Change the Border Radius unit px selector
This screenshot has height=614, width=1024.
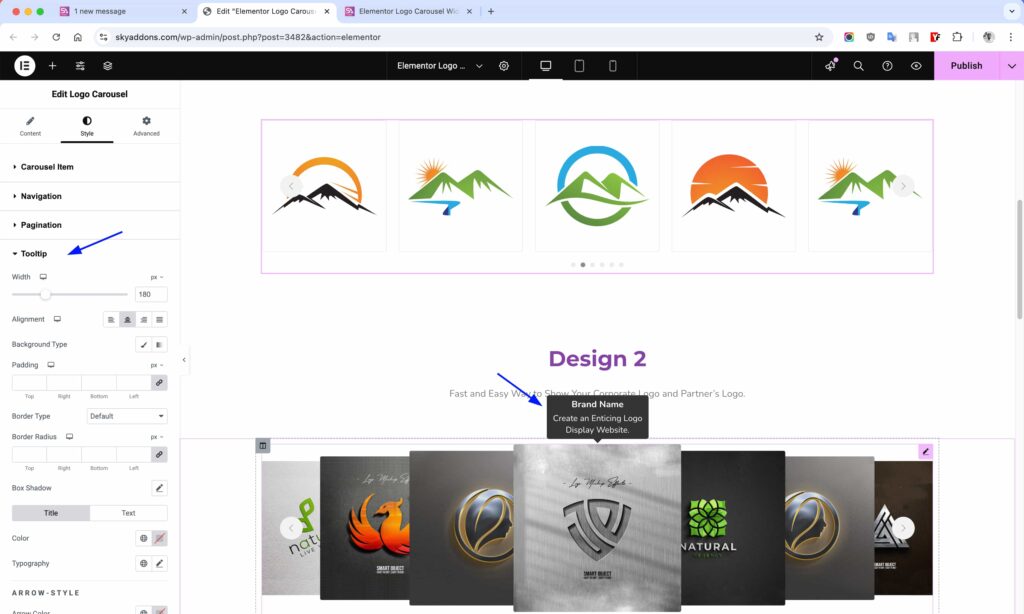click(x=157, y=437)
